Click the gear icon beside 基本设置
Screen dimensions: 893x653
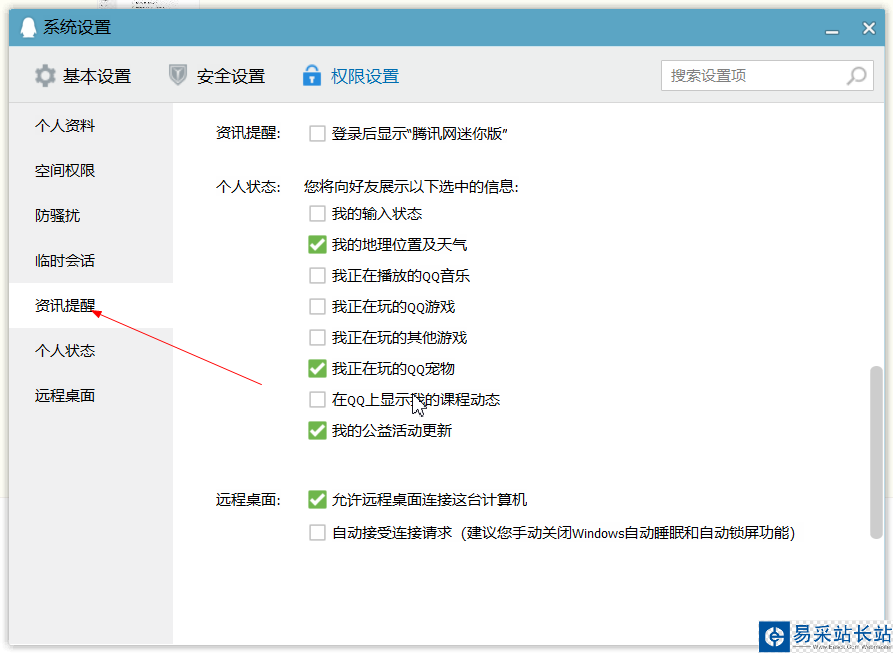point(45,76)
